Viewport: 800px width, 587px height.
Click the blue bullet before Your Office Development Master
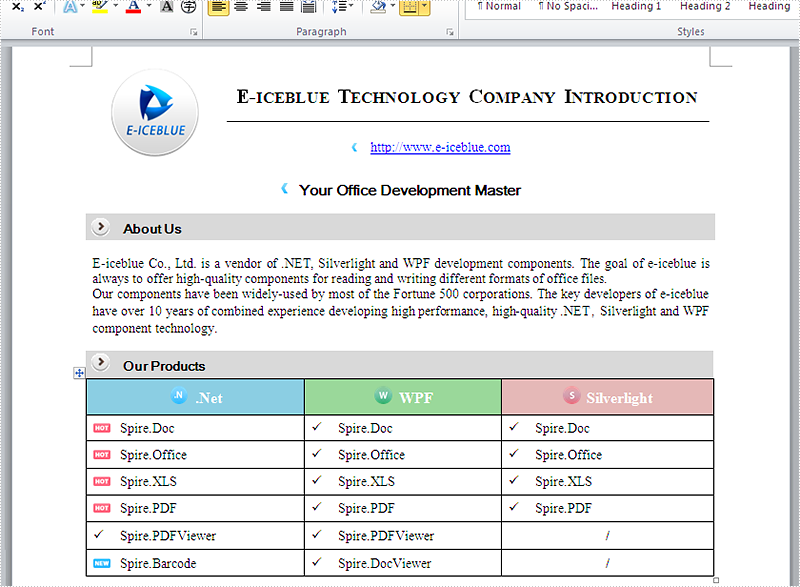[x=285, y=189]
